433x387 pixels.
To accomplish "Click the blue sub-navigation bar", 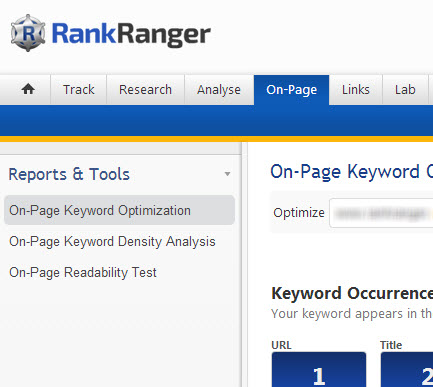I will tap(216, 120).
